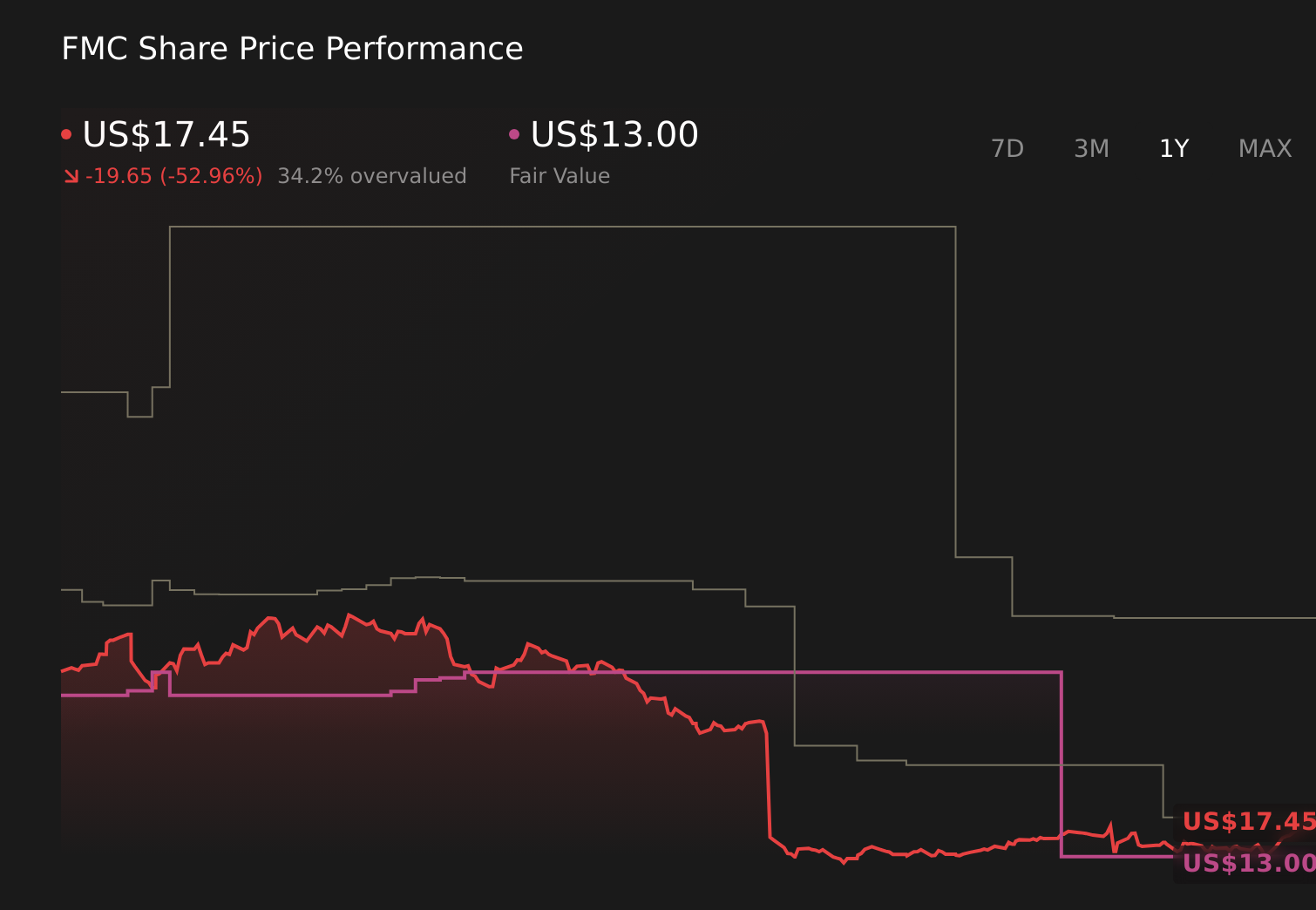Click the US$17.45 current price heading
This screenshot has width=1316, height=910.
pyautogui.click(x=166, y=133)
